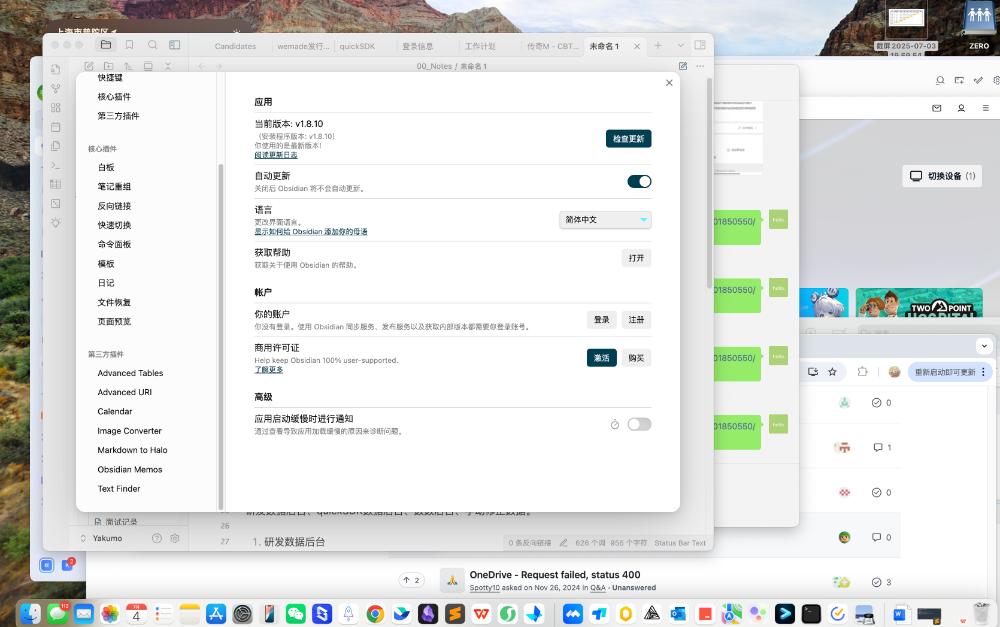Open bookmarks via the bookmark icon
This screenshot has height=627, width=1000.
[x=129, y=45]
